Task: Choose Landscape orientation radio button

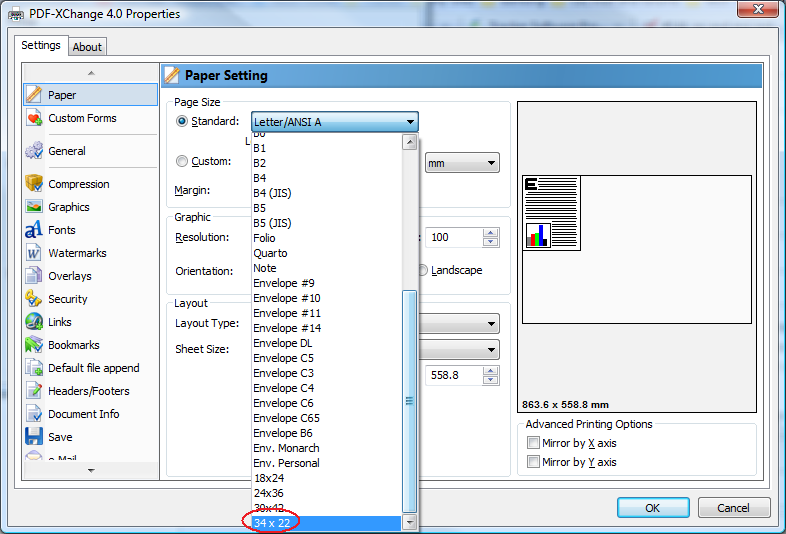Action: 423,270
